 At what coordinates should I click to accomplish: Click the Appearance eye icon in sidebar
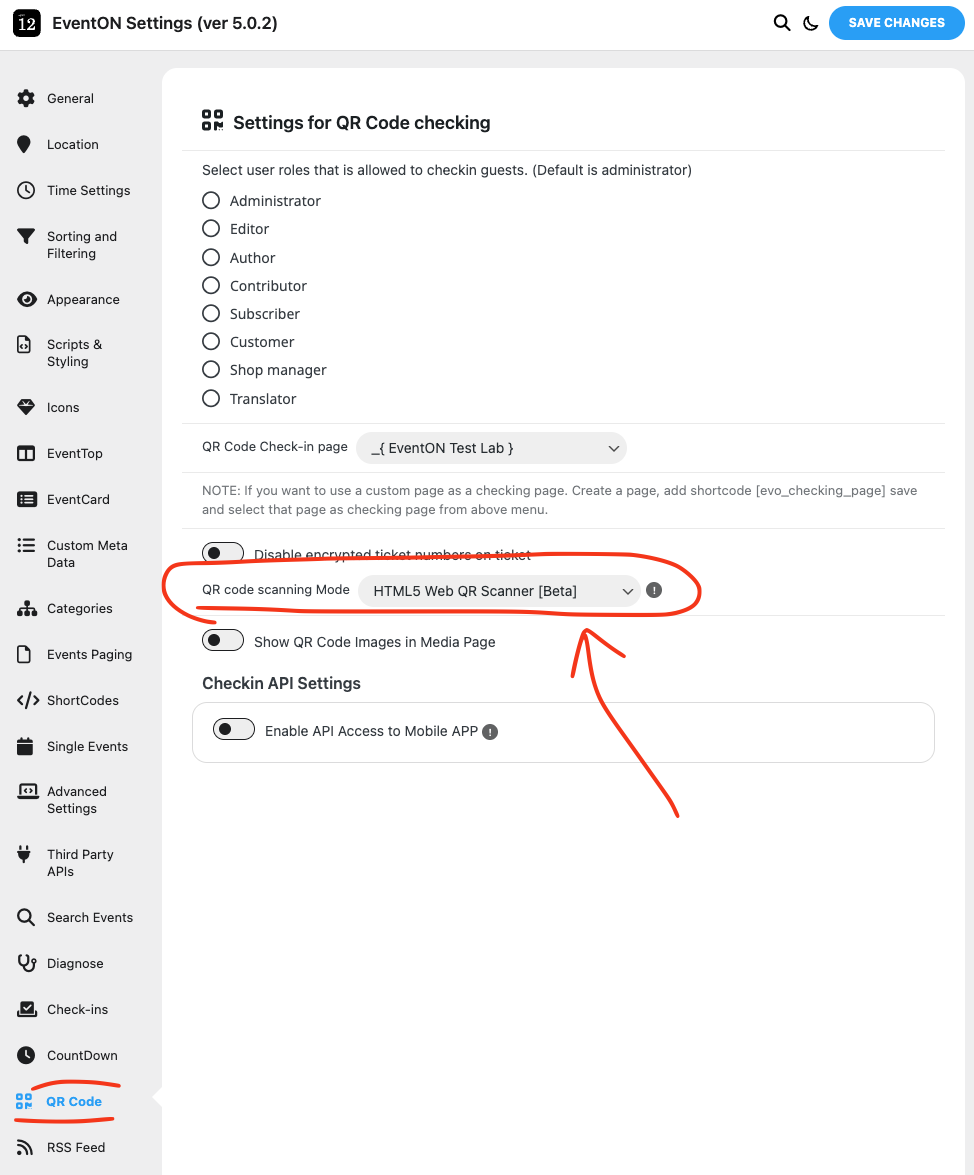pos(26,300)
